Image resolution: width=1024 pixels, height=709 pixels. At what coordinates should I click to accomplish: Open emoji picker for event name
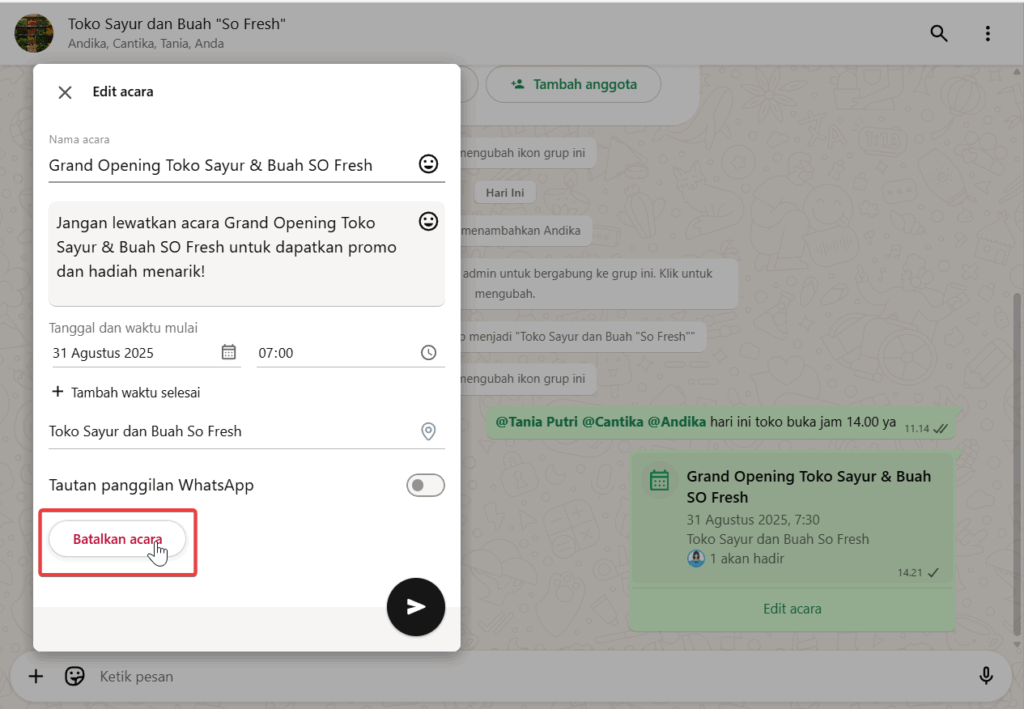pos(428,165)
